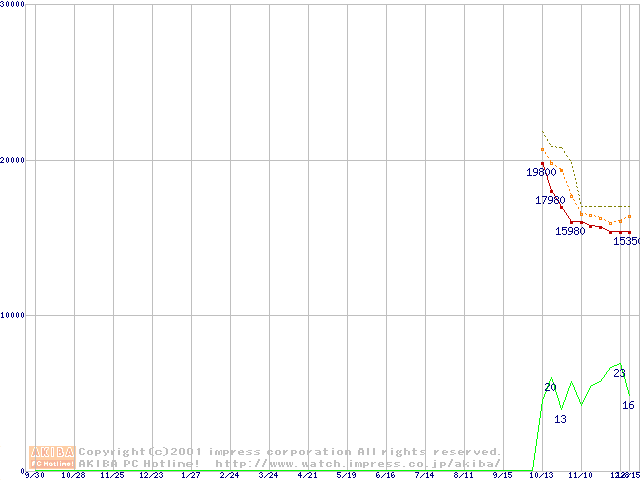Screen dimensions: 640x480
Task: Click the 19800 price data label
Action: pyautogui.click(x=541, y=172)
